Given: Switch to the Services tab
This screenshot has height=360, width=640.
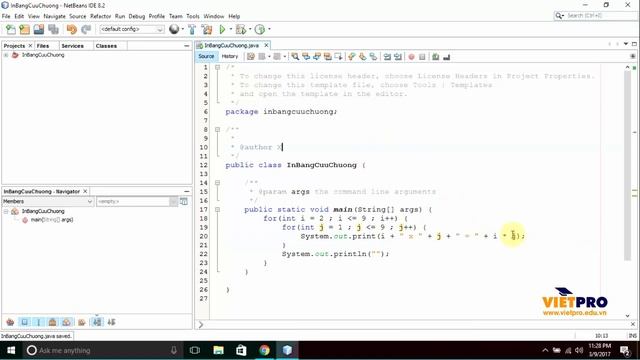Looking at the screenshot, I should click(x=72, y=46).
